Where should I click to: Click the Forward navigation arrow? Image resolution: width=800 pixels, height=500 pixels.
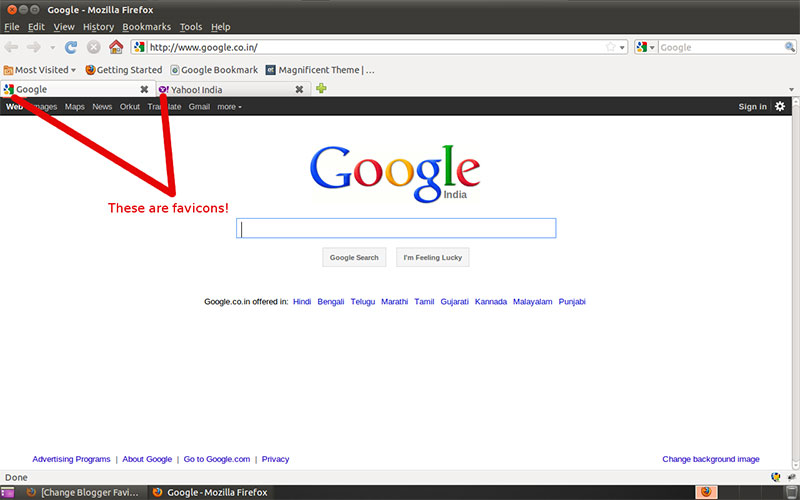coord(34,47)
